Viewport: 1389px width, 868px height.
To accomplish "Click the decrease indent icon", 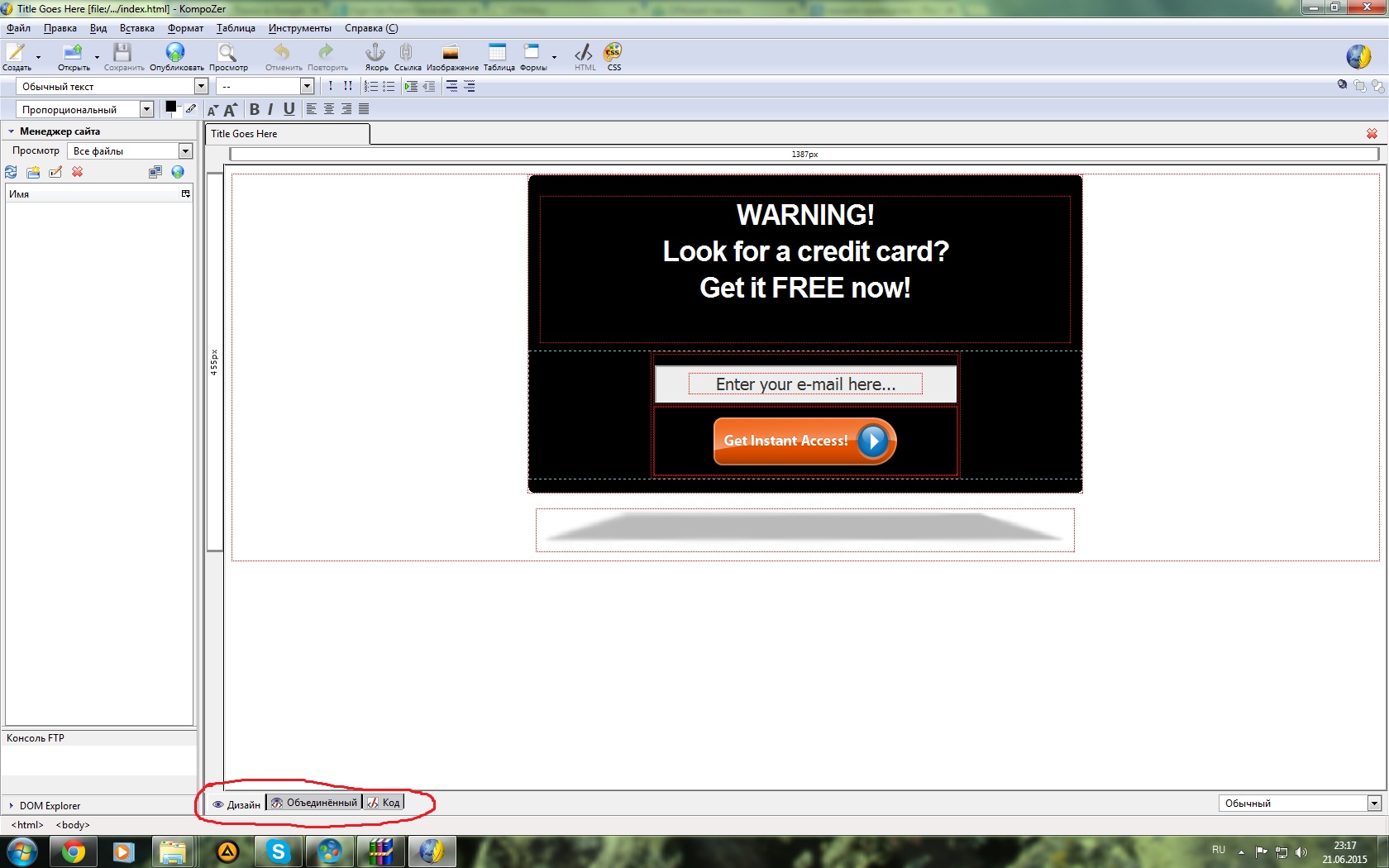I will 428,86.
